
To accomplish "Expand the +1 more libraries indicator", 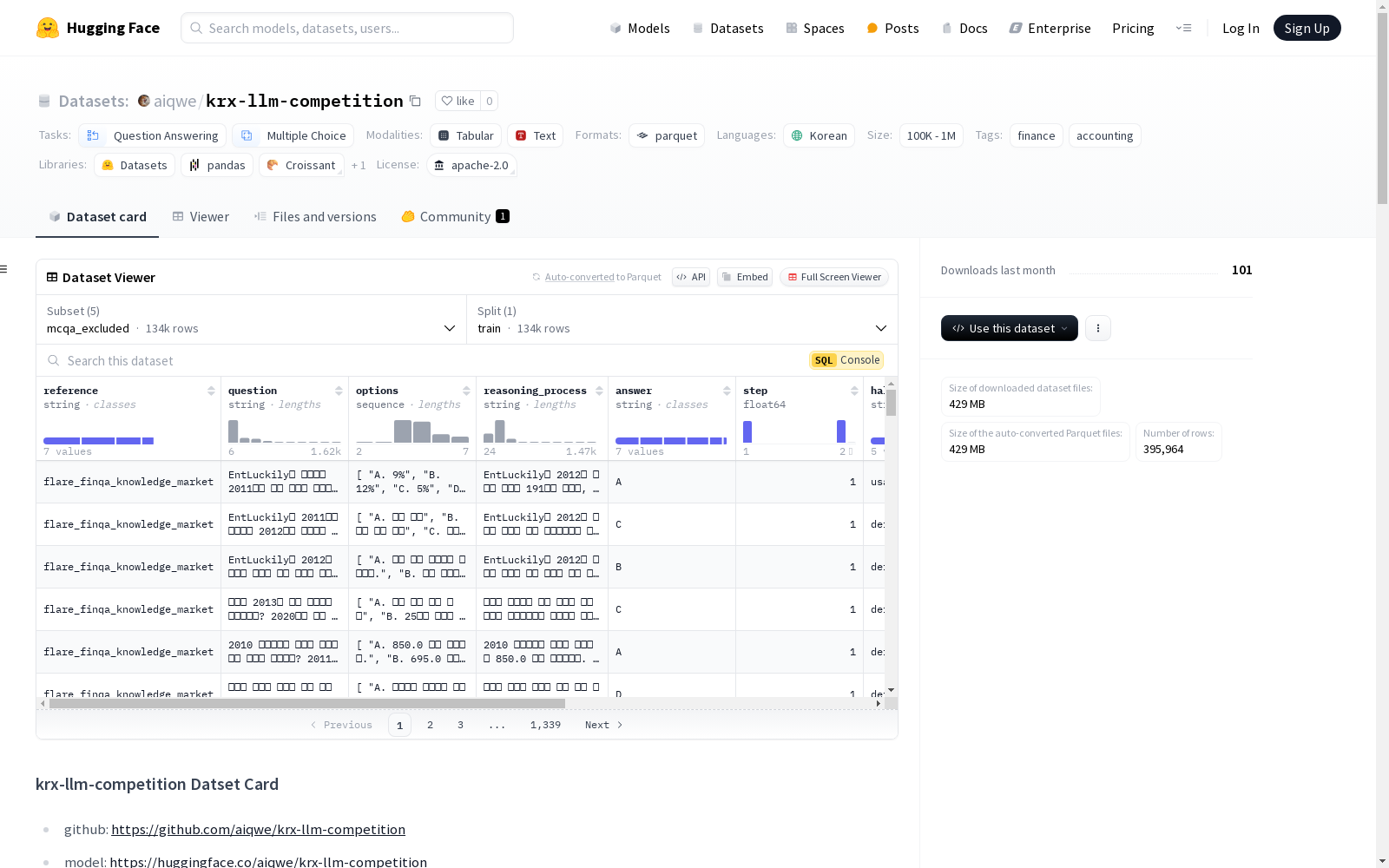I will (x=359, y=165).
